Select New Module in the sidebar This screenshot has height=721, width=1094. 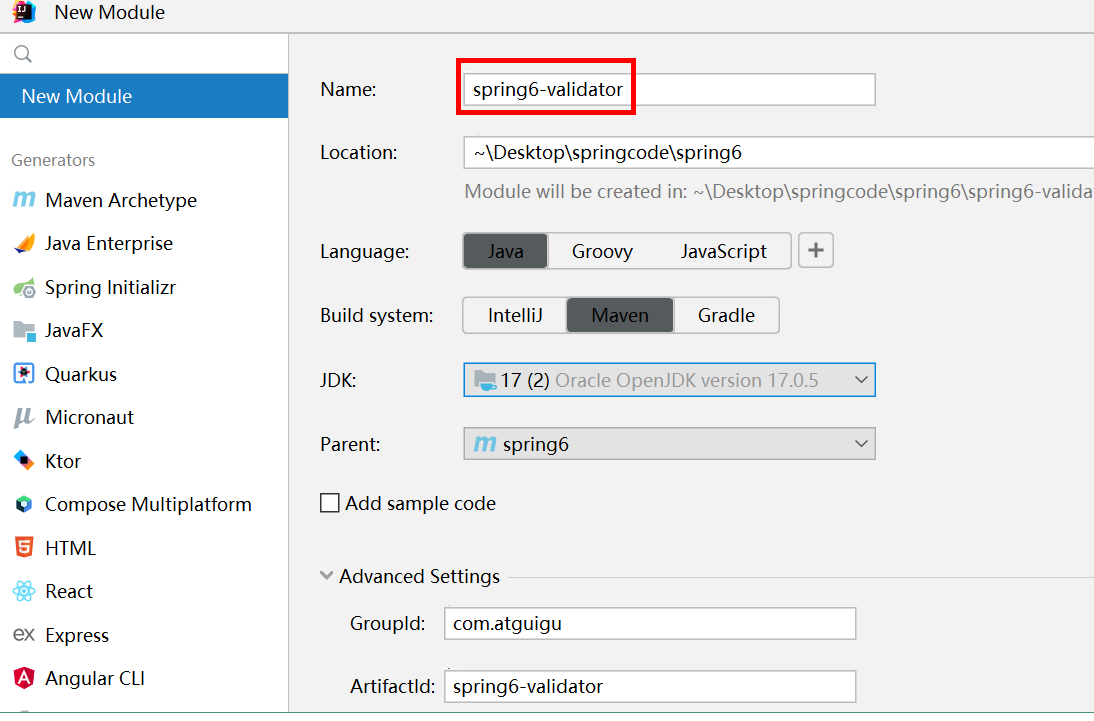pos(77,96)
